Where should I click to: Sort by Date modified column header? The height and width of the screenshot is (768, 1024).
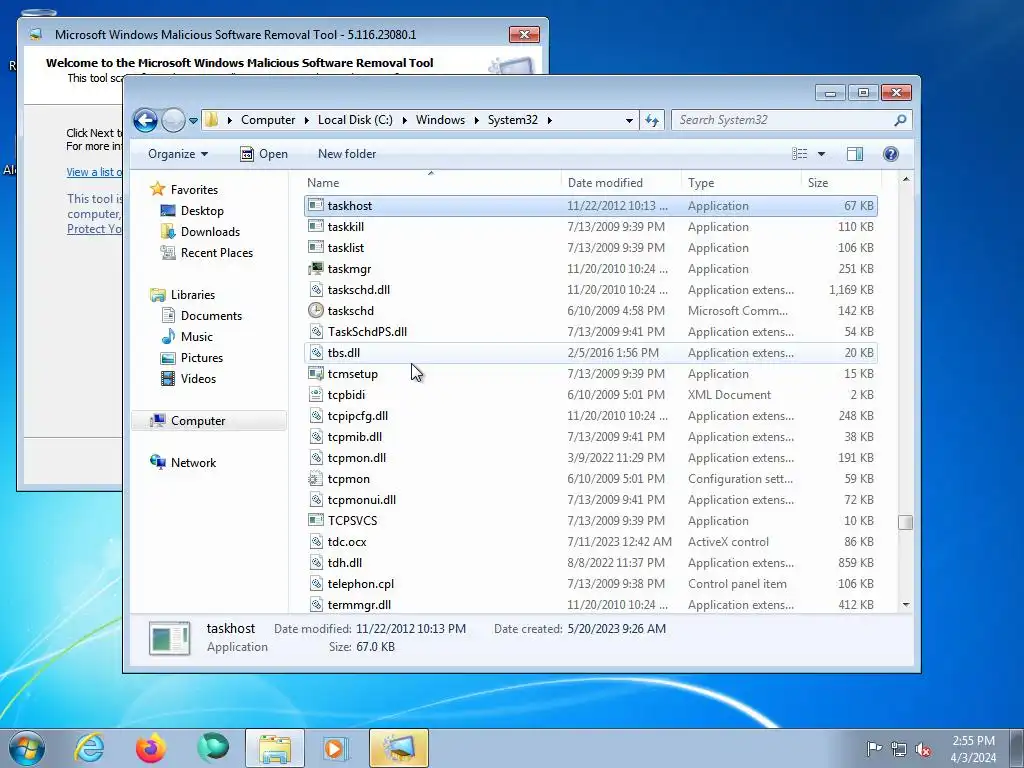click(x=620, y=183)
